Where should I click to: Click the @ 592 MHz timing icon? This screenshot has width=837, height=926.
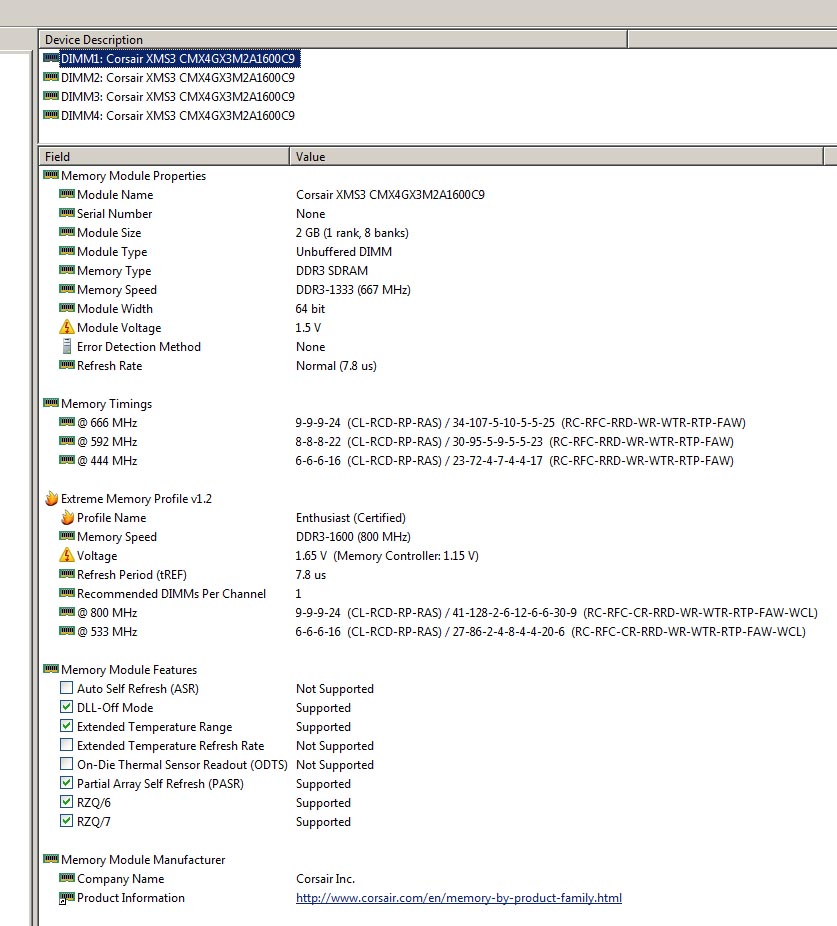[x=67, y=441]
